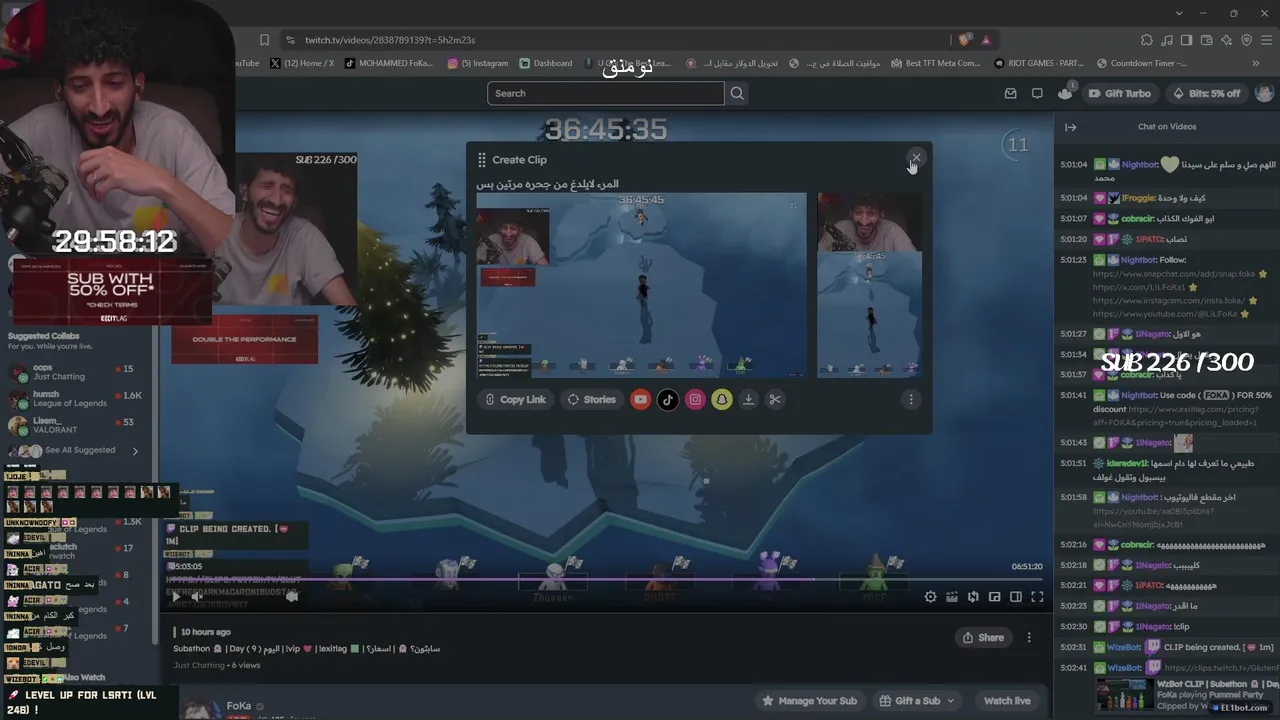Click the Watch live button
Screen dimensions: 1280x720
coord(1007,701)
